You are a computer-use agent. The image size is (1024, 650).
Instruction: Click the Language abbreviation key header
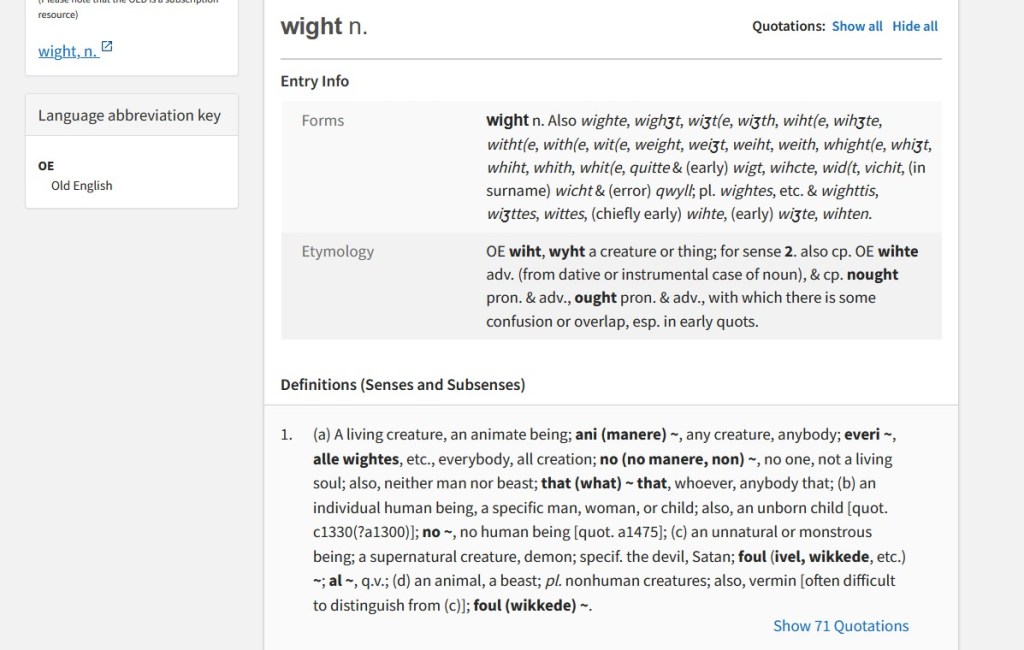[129, 115]
